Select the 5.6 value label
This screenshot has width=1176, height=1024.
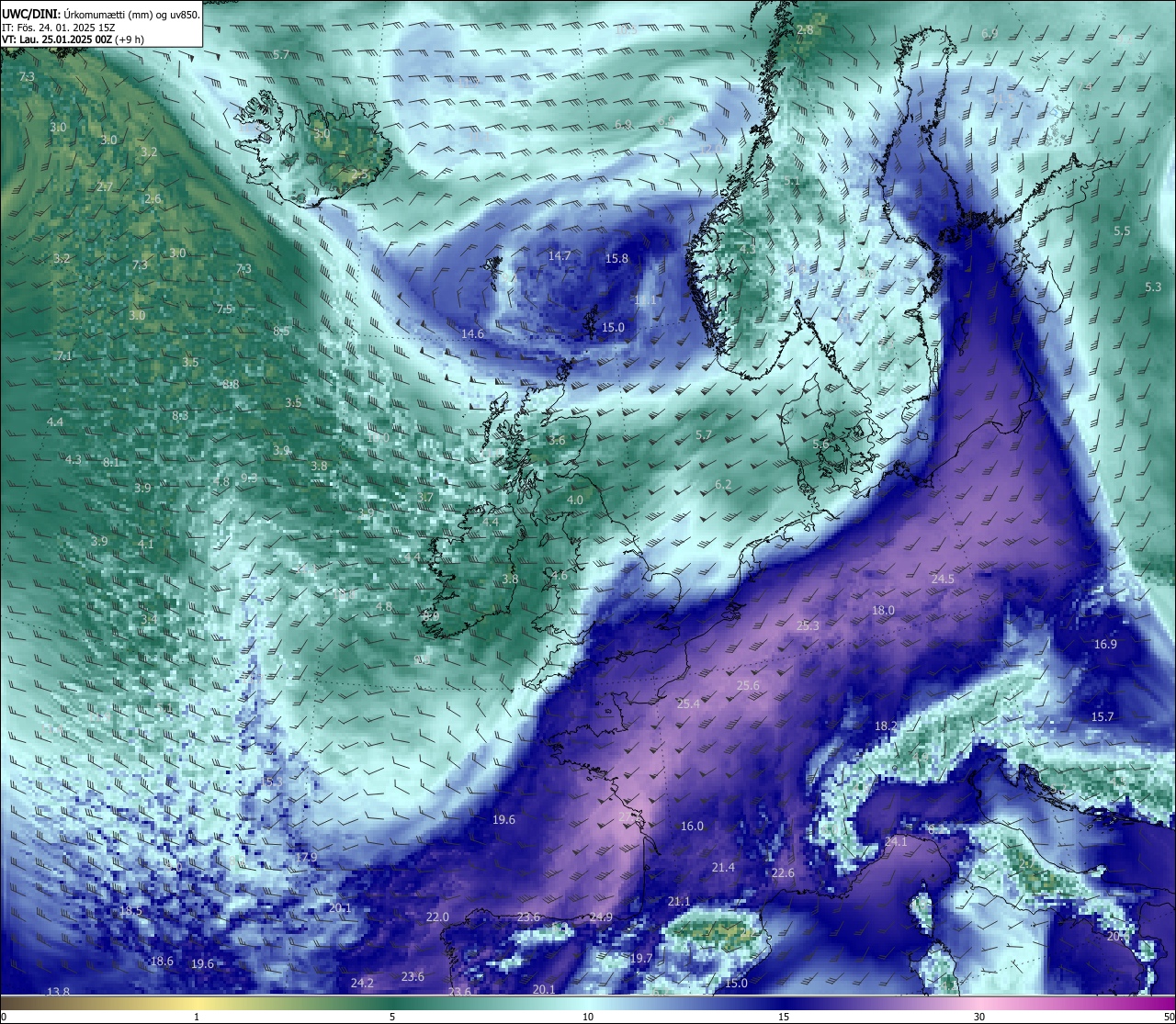[x=820, y=444]
